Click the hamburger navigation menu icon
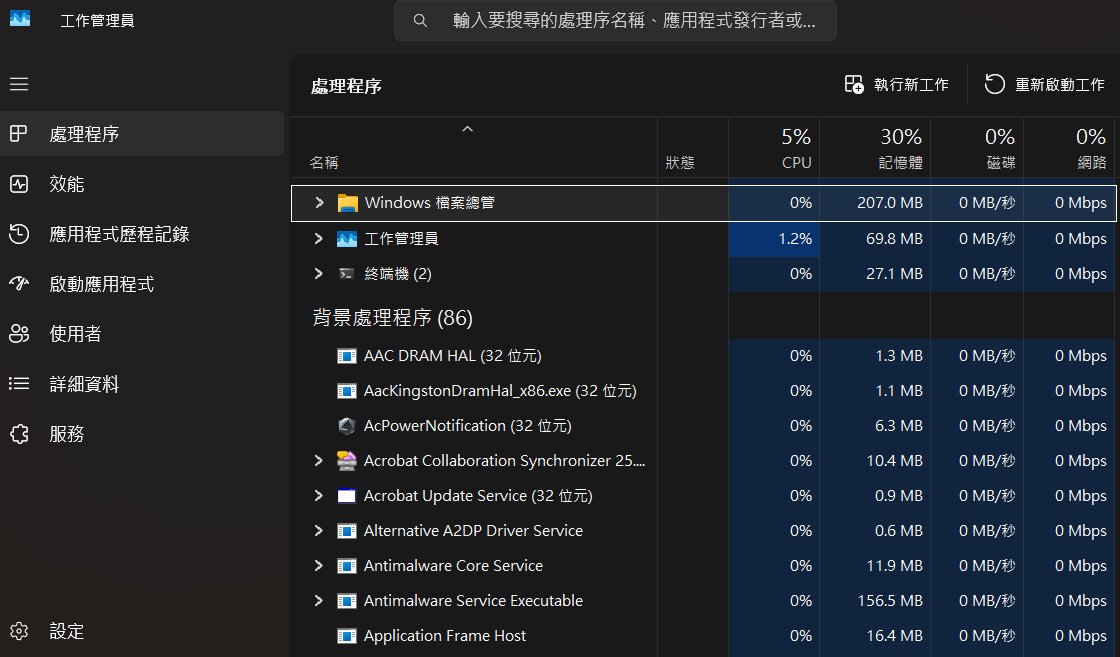 [19, 84]
